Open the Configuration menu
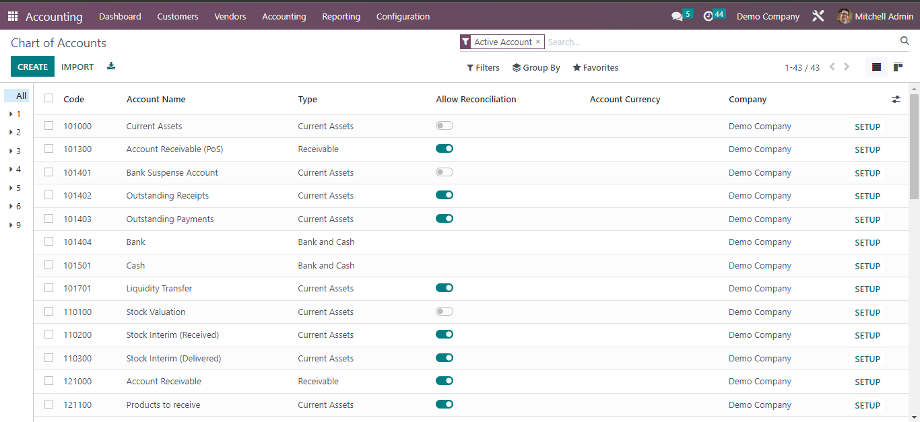Image resolution: width=920 pixels, height=422 pixels. [403, 16]
